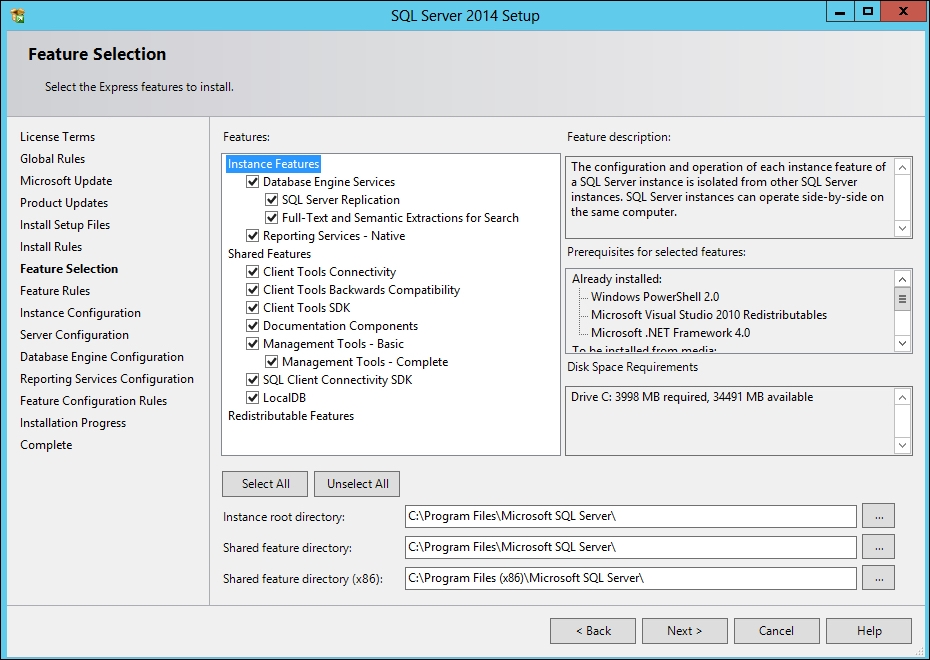Image resolution: width=930 pixels, height=660 pixels.
Task: Toggle SQL Server Replication checkbox
Action: [272, 200]
